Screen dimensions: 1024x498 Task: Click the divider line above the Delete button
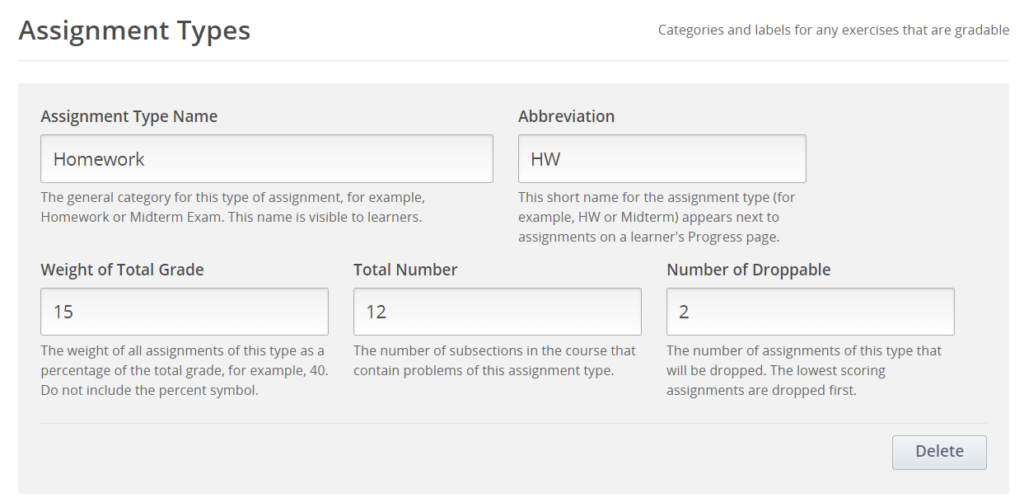[513, 423]
